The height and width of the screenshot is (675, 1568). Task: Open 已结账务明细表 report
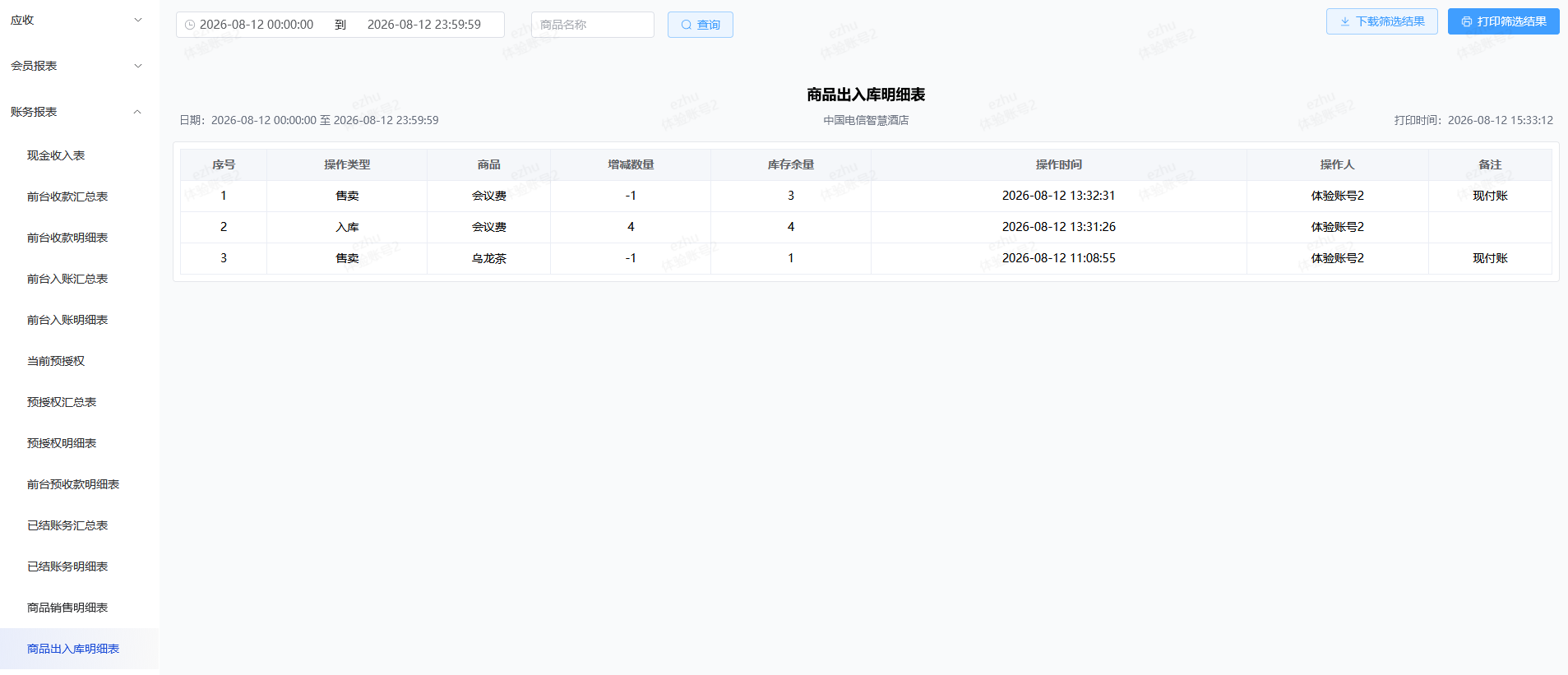click(x=67, y=566)
